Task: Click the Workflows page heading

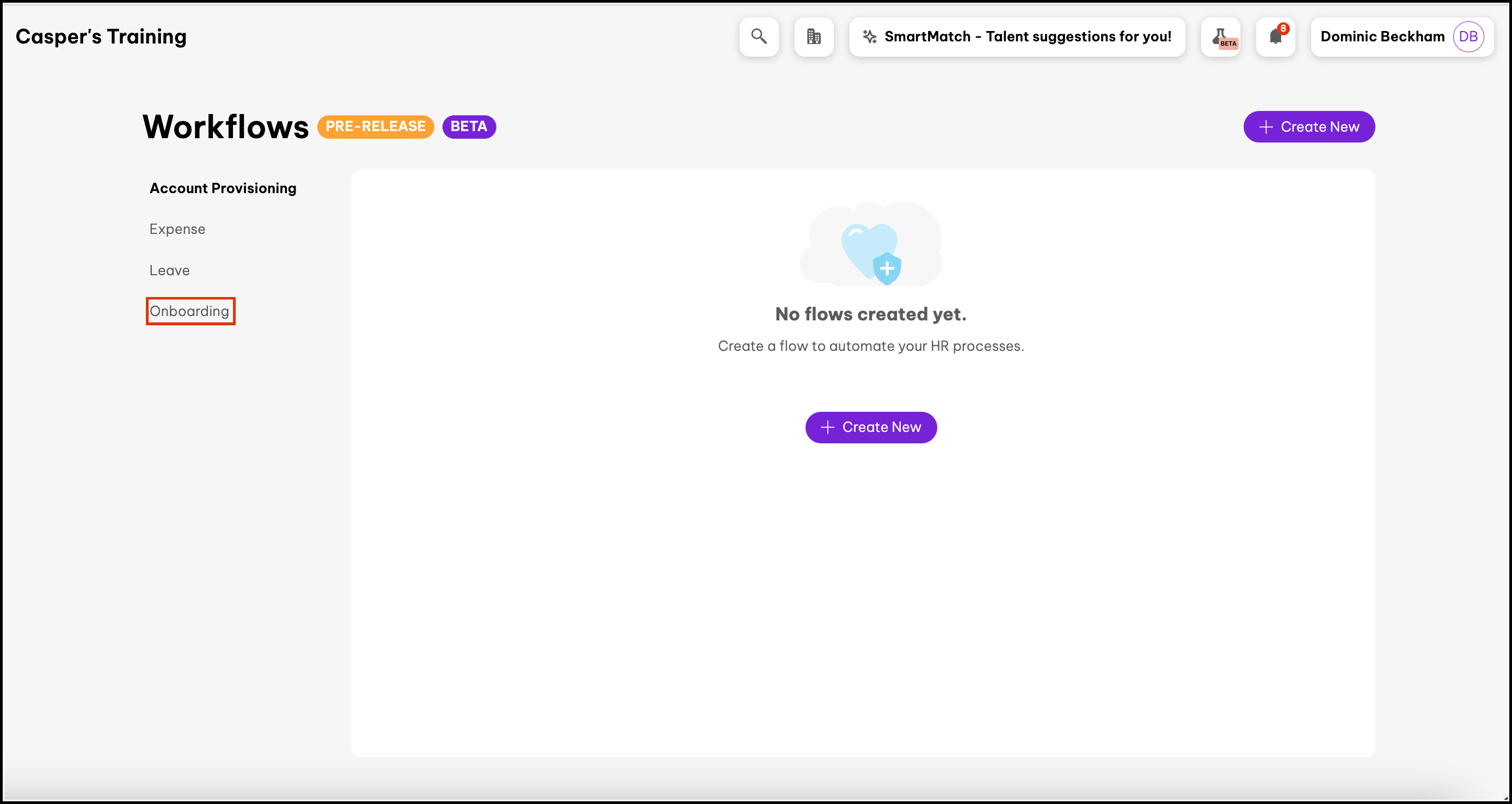Action: pyautogui.click(x=225, y=127)
